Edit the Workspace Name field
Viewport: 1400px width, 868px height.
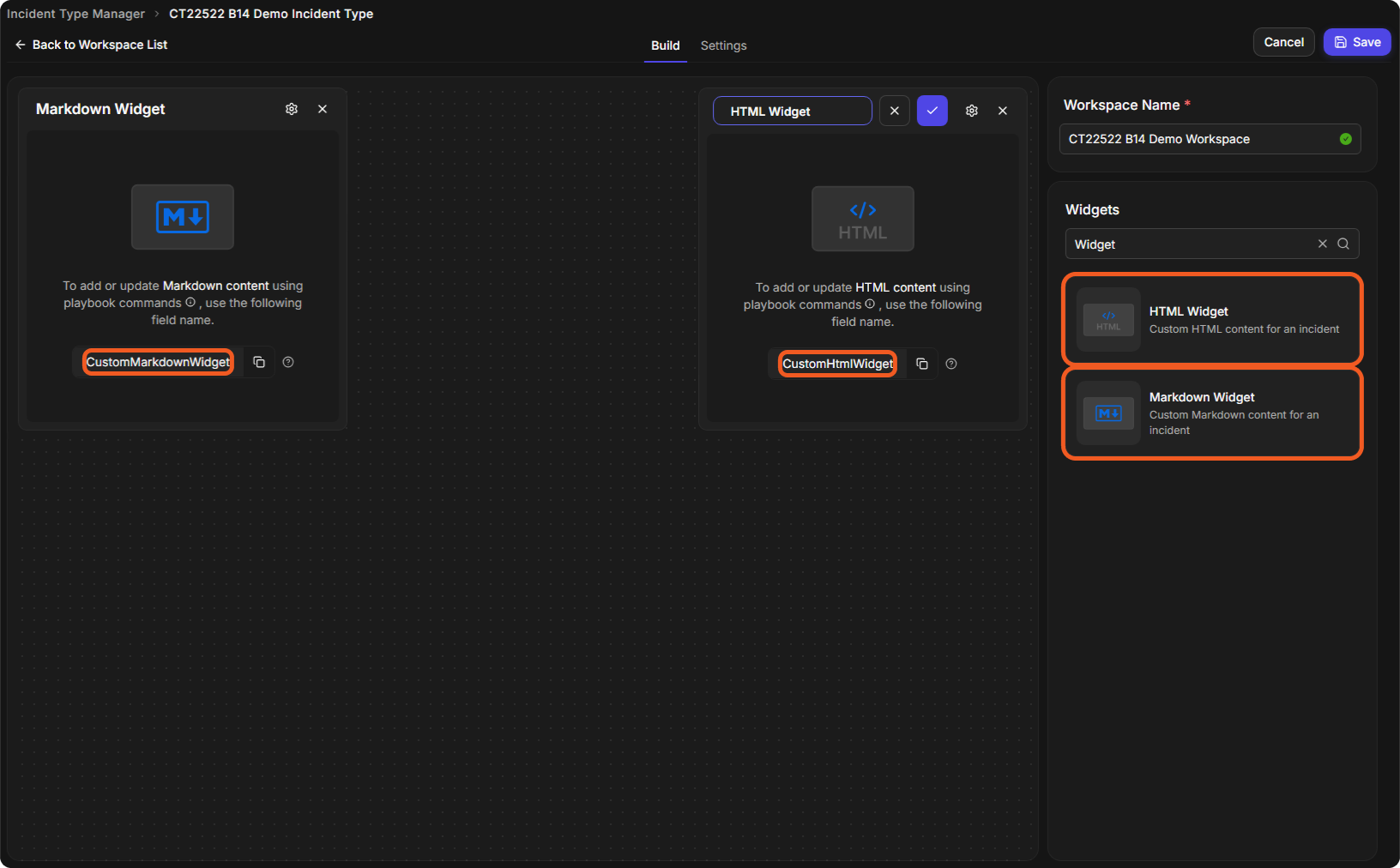(1210, 139)
